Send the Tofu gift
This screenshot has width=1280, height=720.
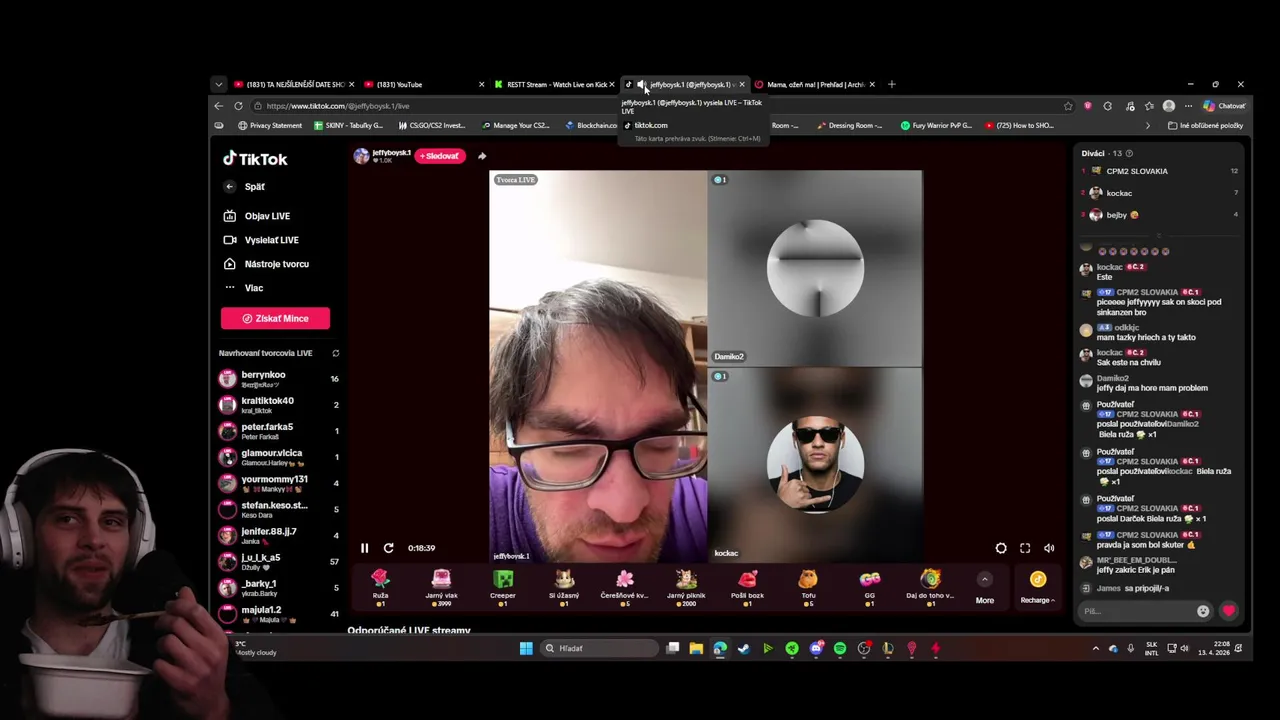(x=808, y=587)
